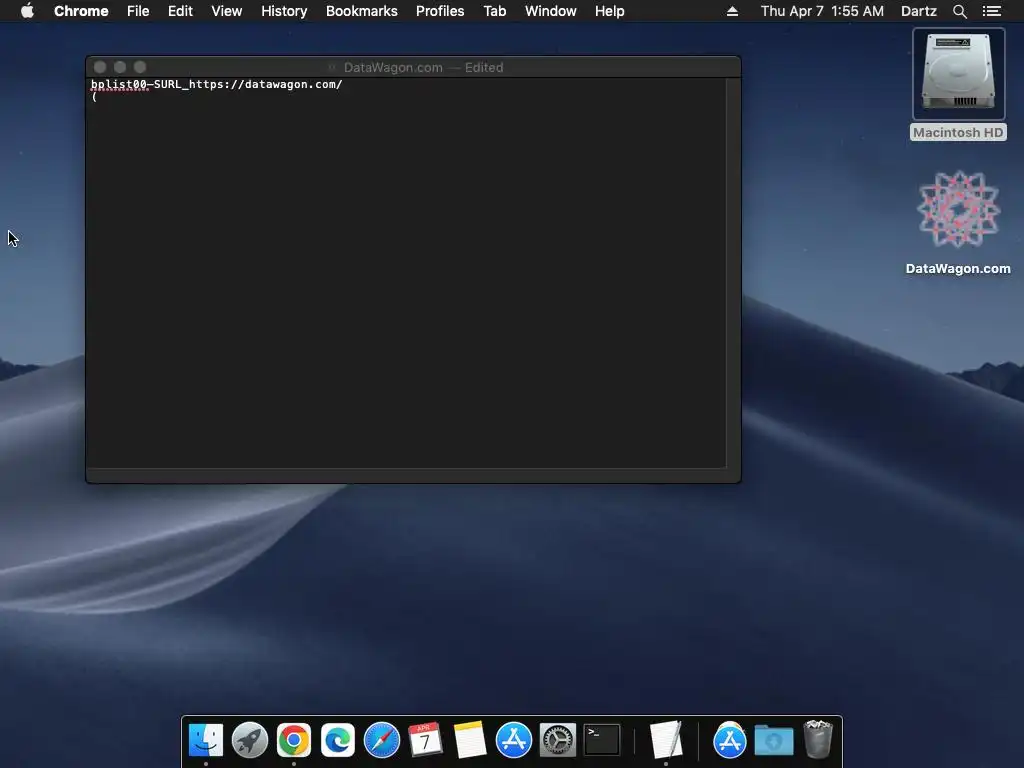This screenshot has width=1024, height=768.
Task: Open the View menu
Action: (x=227, y=11)
